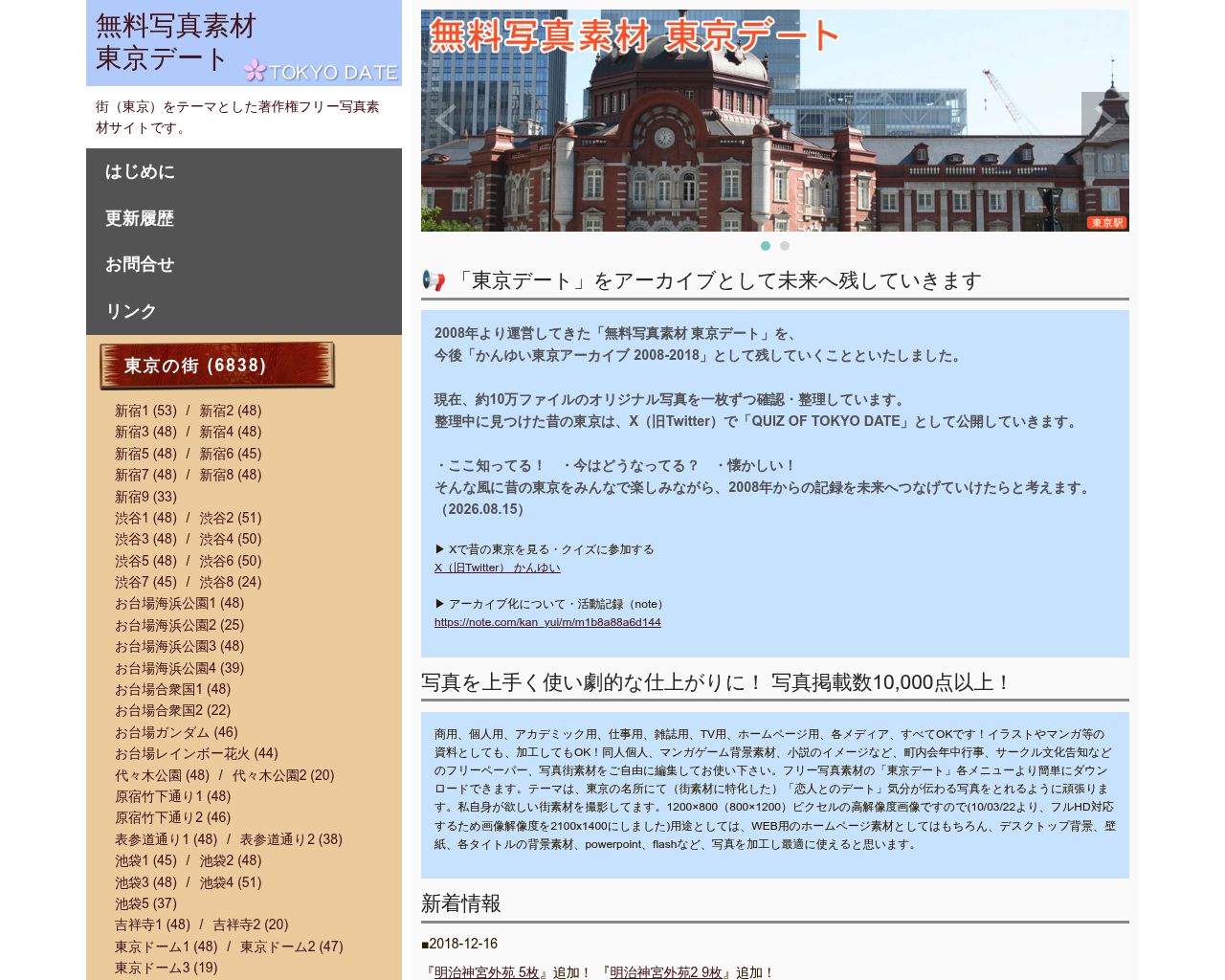This screenshot has width=1225, height=980.
Task: Click the 東京駅 orange caption label
Action: (x=1107, y=223)
